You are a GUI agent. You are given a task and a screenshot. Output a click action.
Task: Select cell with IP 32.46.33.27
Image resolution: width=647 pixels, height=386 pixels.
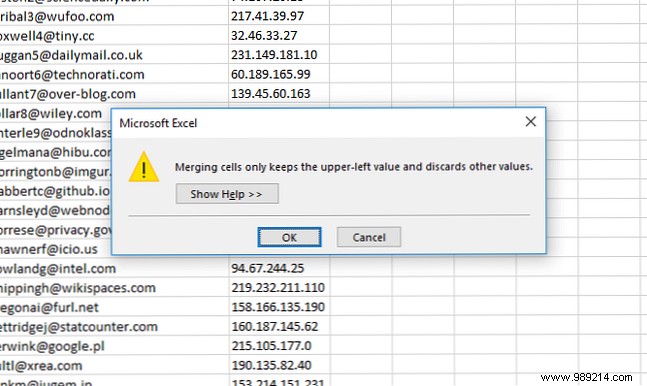pyautogui.click(x=279, y=35)
